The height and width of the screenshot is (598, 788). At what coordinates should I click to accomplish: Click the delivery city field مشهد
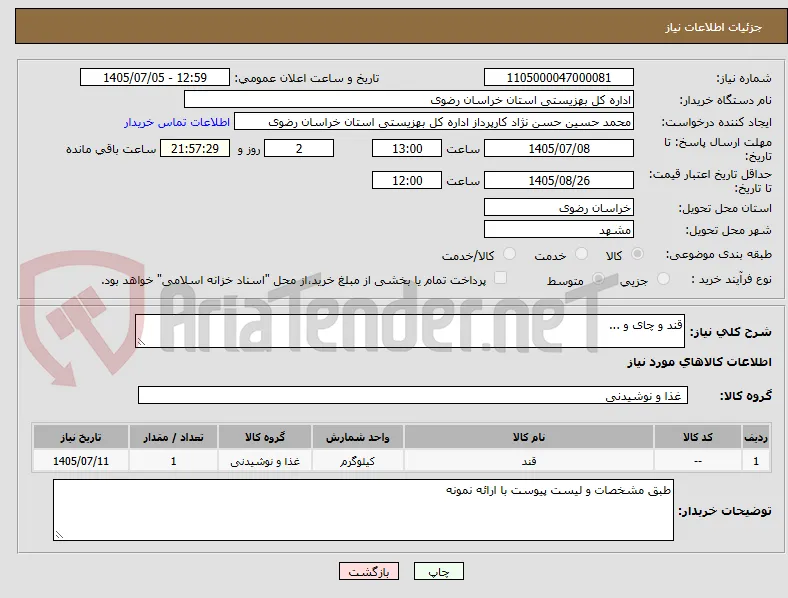pos(558,229)
